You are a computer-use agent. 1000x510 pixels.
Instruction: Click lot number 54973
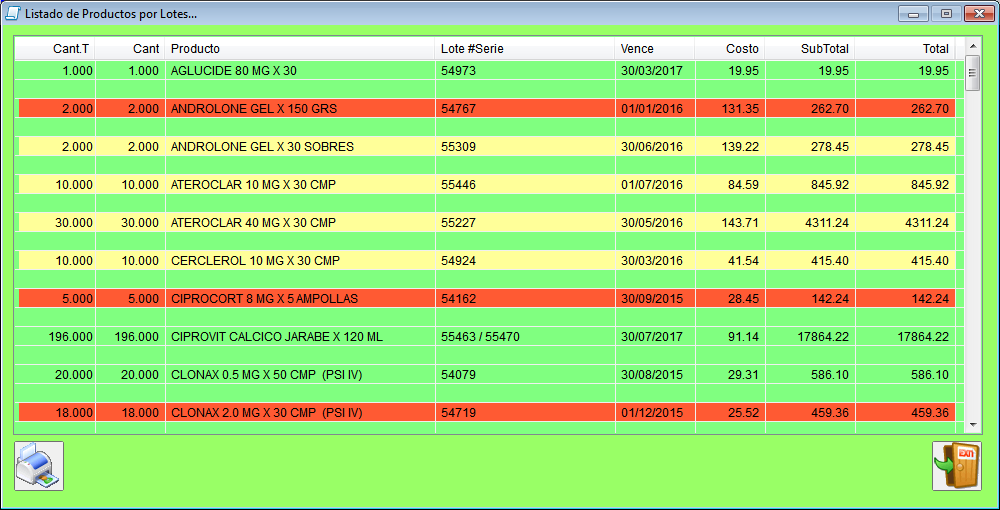click(x=458, y=71)
